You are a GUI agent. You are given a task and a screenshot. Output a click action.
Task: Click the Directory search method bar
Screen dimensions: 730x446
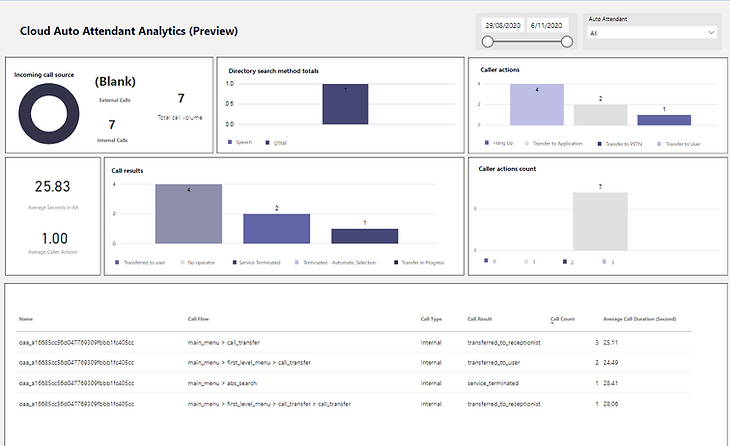pos(345,104)
